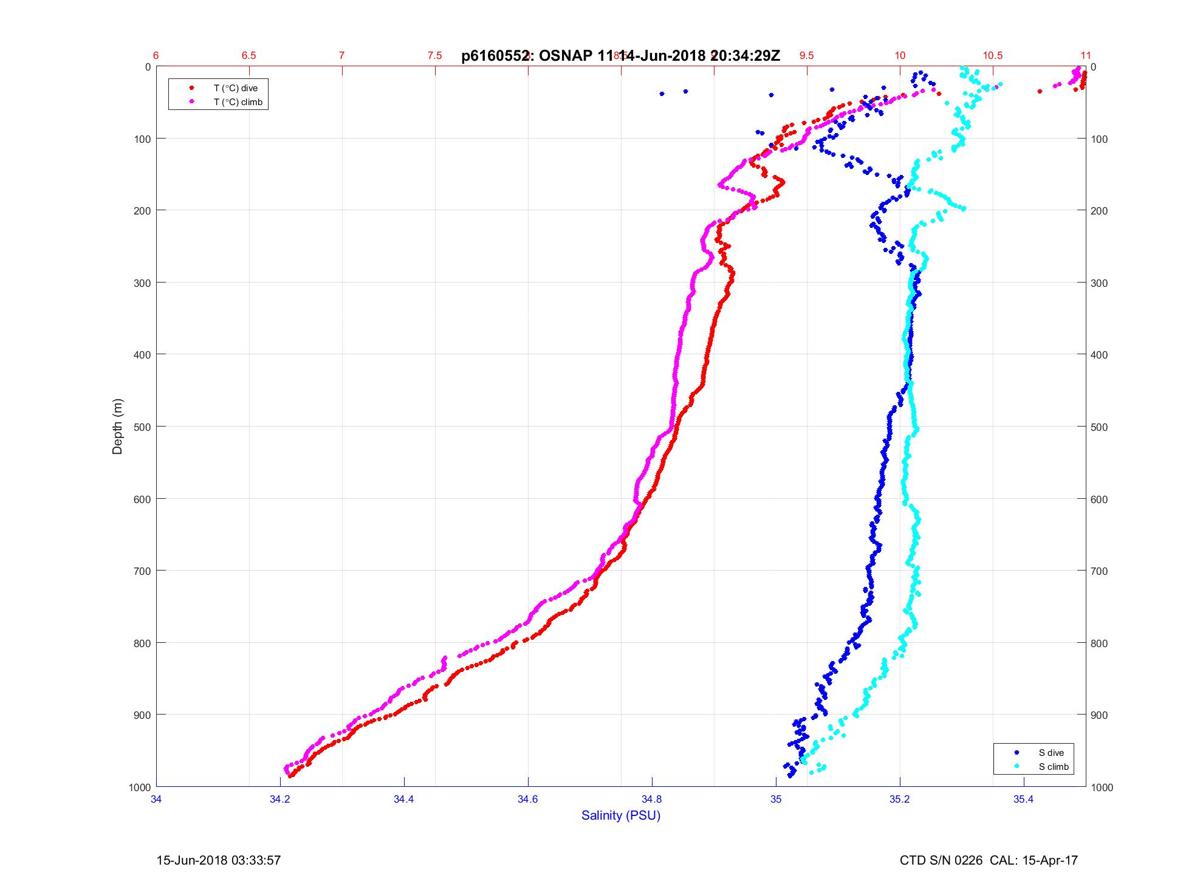Click '400' on the right depth axis
The image size is (1200, 885).
pyautogui.click(x=1100, y=355)
